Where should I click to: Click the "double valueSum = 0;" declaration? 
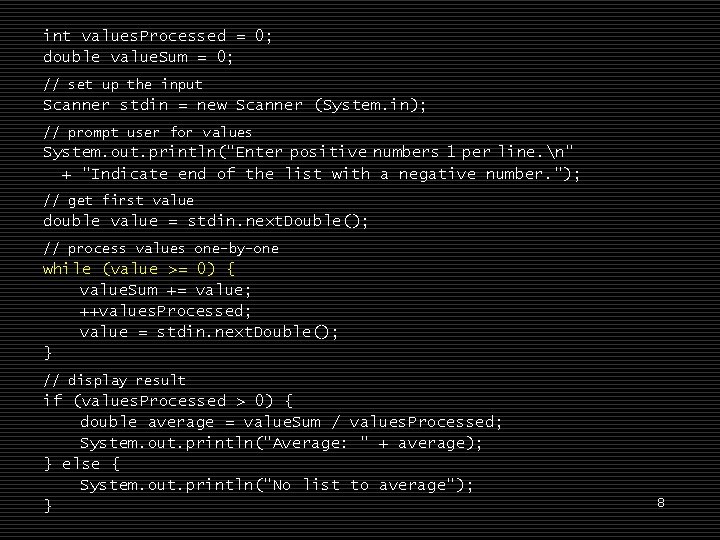[139, 57]
